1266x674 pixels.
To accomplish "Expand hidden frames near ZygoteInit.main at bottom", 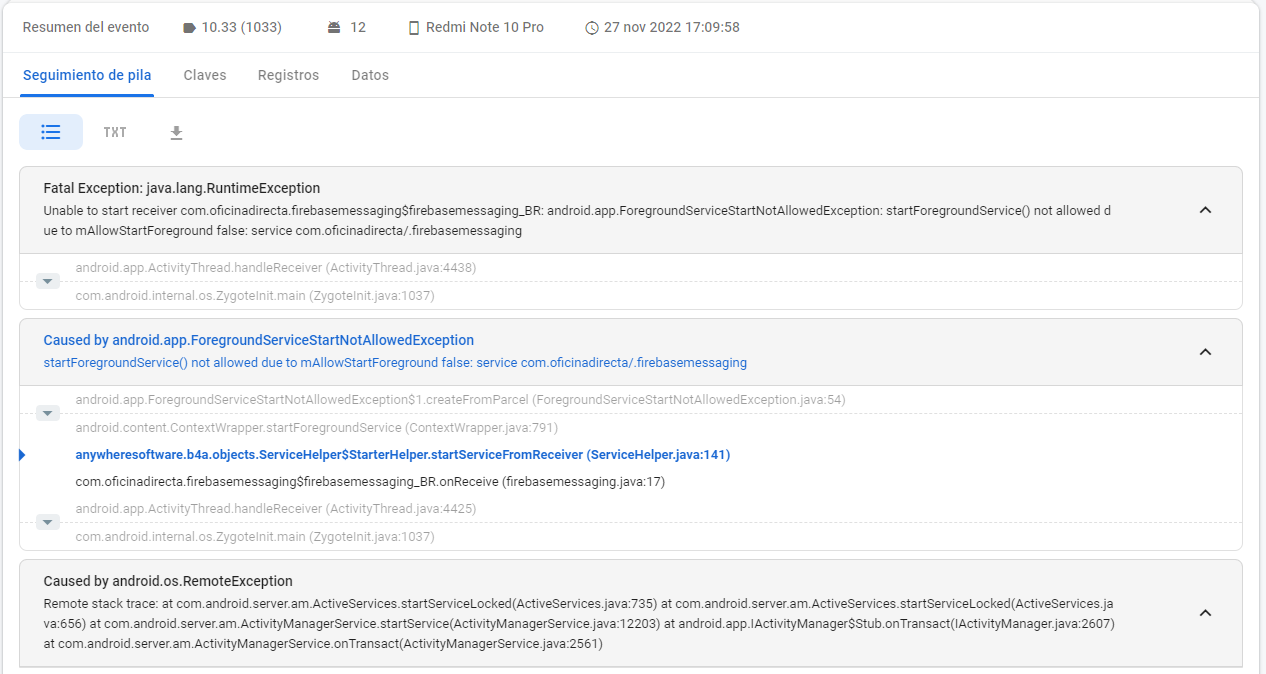I will 48,522.
